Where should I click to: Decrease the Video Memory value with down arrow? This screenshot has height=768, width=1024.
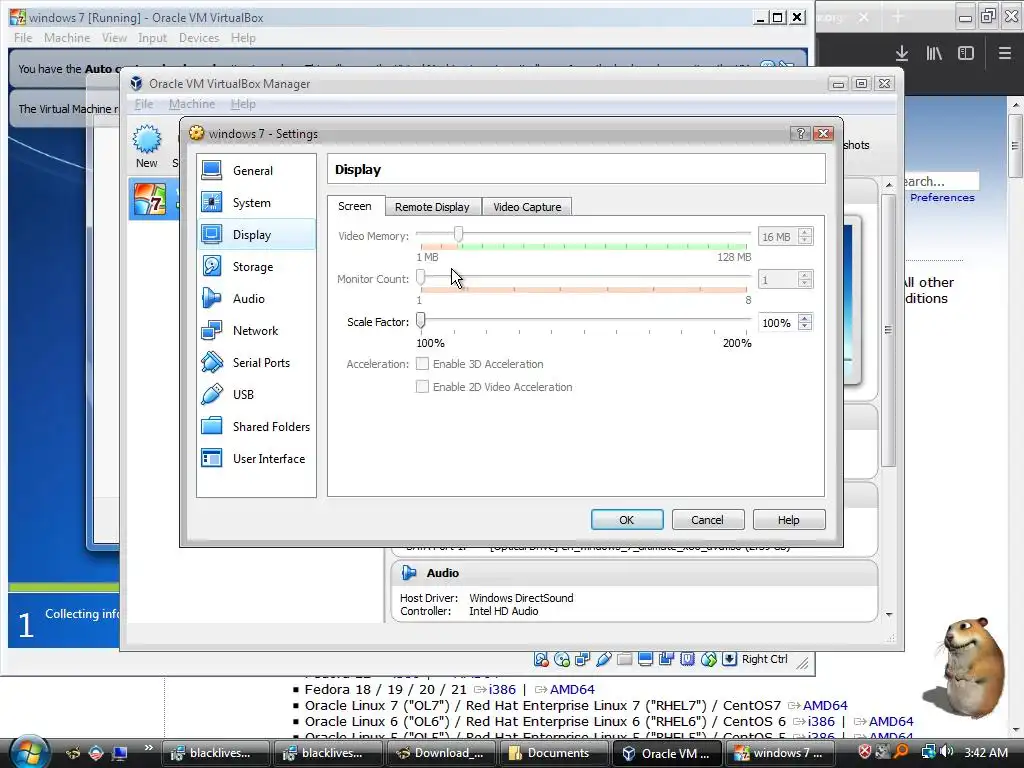click(805, 240)
